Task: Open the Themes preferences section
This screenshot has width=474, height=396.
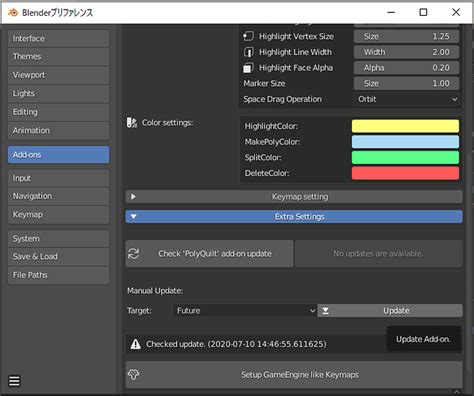Action: [58, 56]
